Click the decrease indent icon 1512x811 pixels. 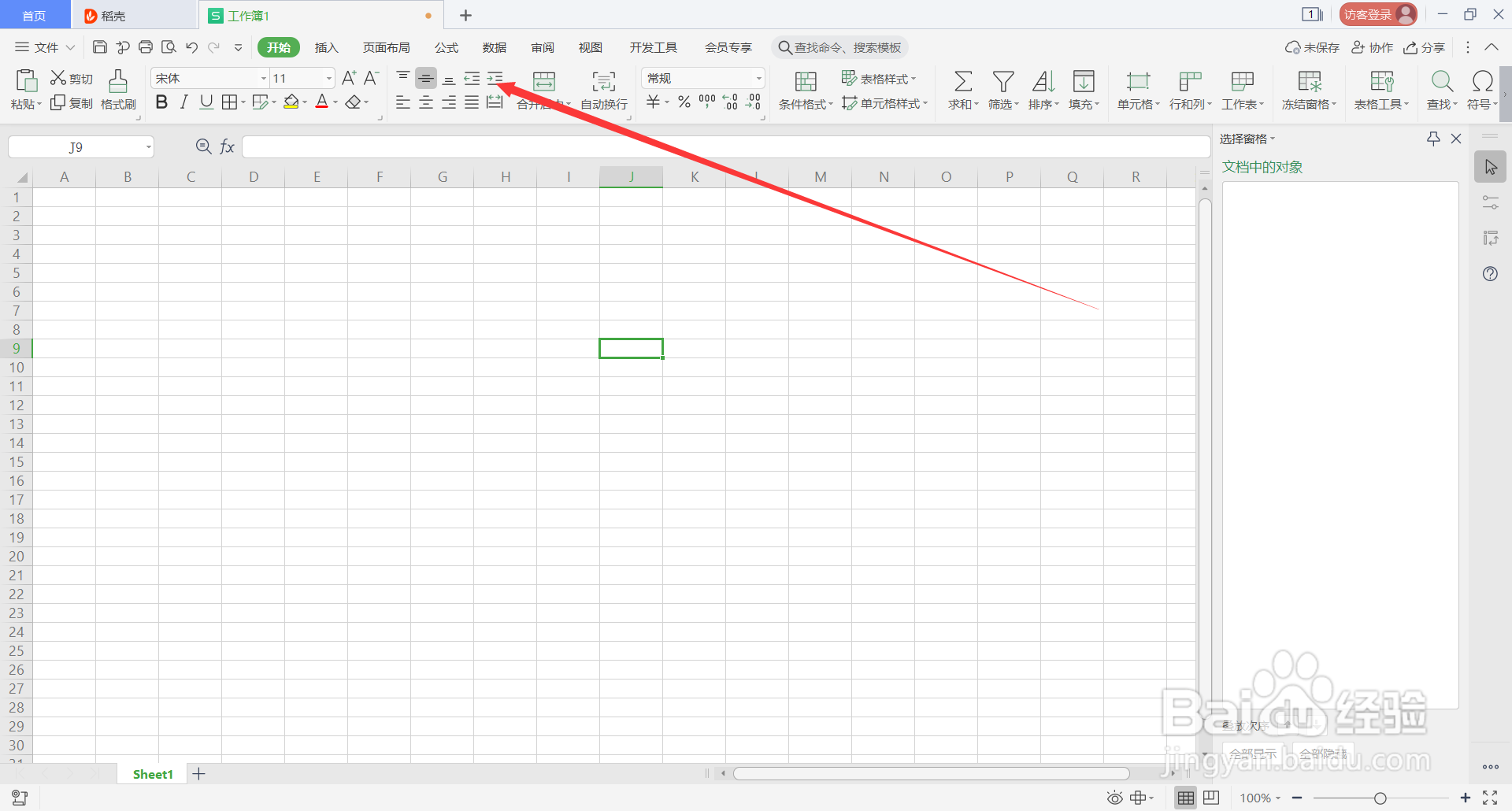click(x=472, y=78)
